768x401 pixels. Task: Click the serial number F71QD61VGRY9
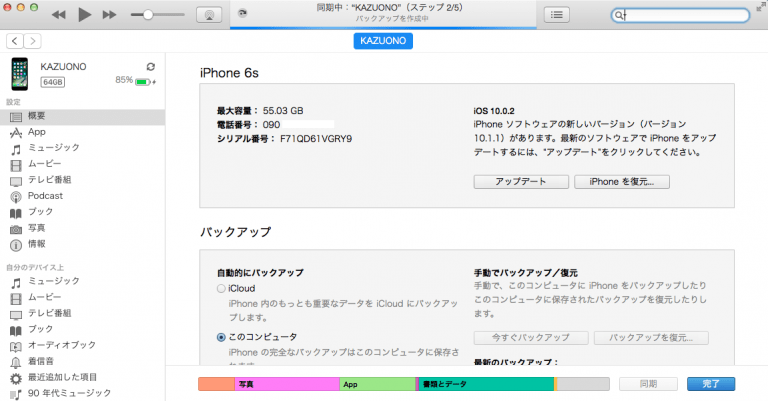pos(316,139)
